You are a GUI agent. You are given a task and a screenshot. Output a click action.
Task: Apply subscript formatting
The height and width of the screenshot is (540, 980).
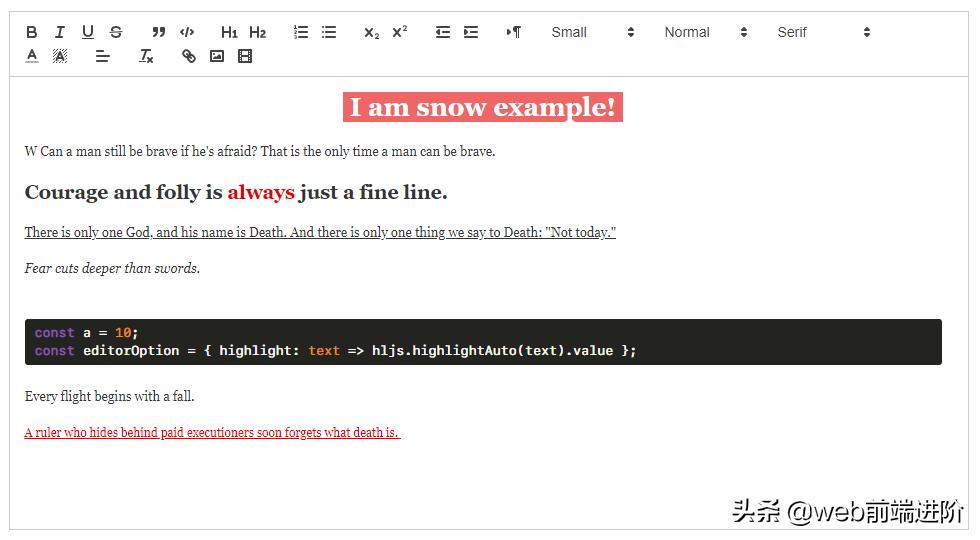(371, 32)
